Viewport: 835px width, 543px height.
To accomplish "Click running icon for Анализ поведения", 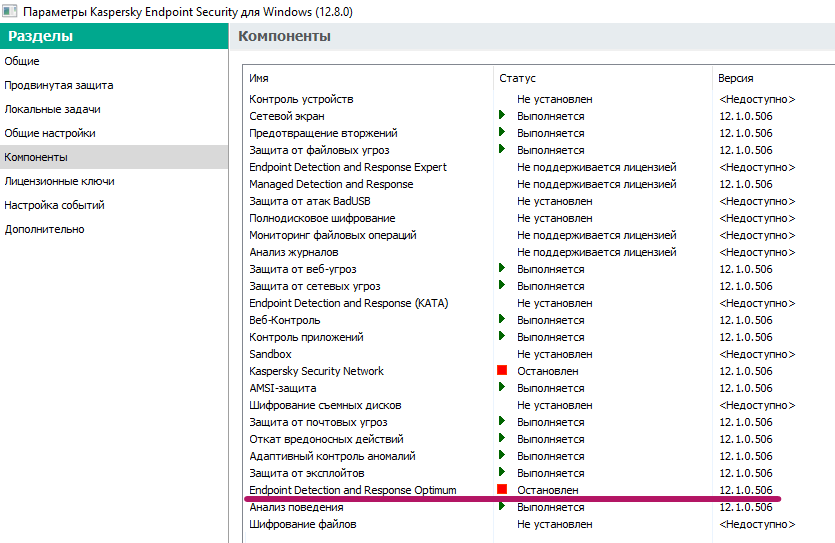I will point(502,506).
